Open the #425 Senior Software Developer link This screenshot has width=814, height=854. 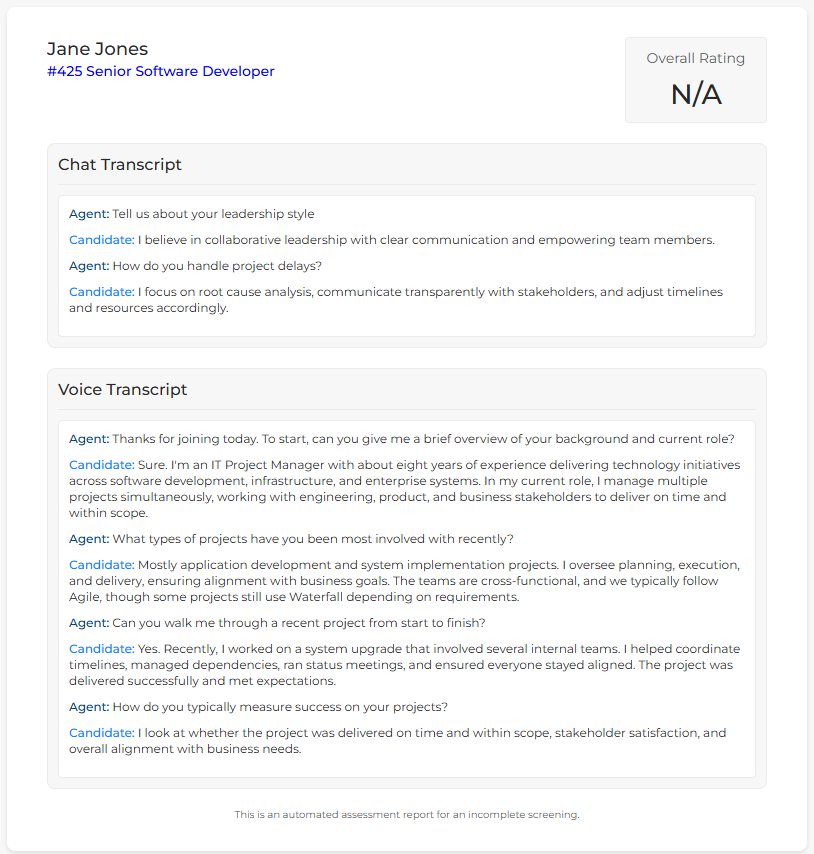coord(160,71)
